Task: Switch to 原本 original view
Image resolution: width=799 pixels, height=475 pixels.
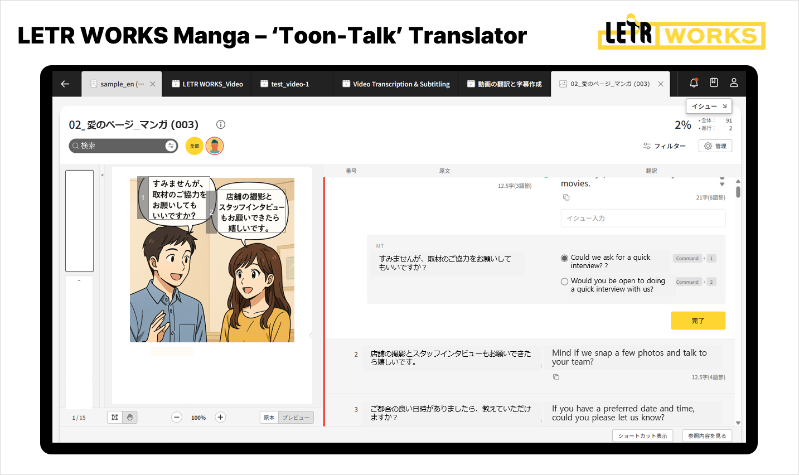Action: coord(269,417)
